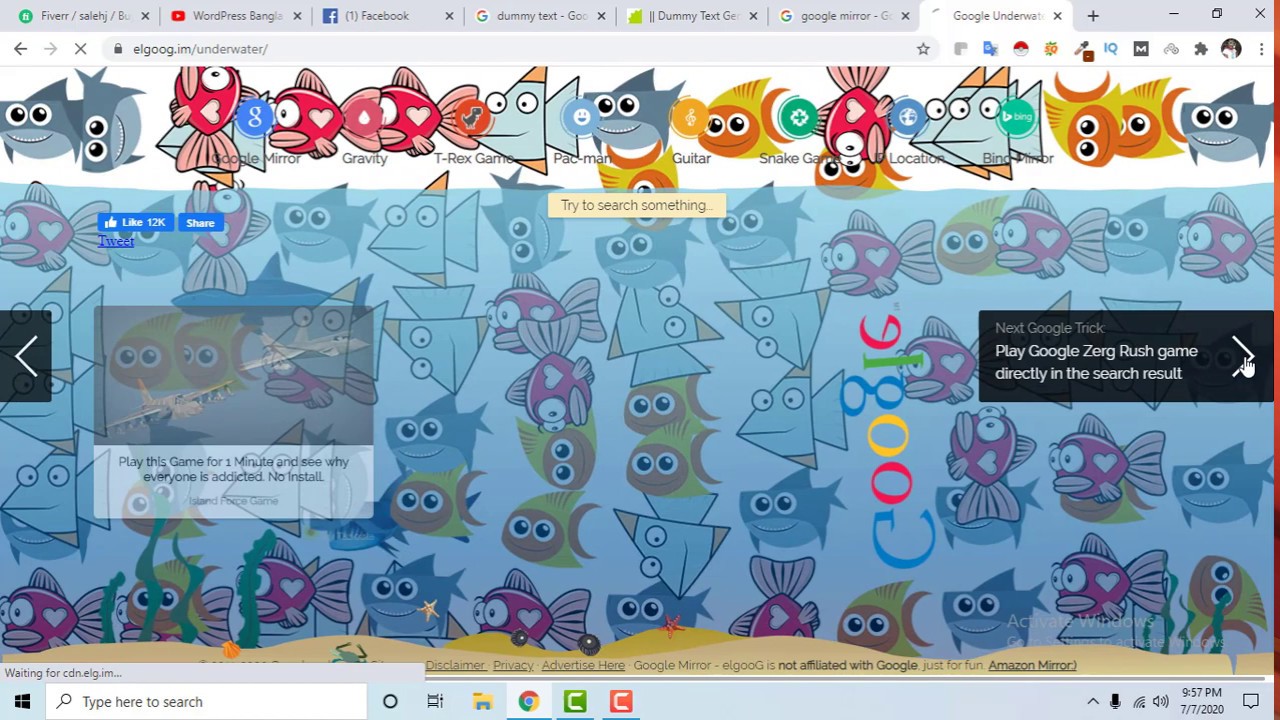Go to the previous Google trick arrow
Image resolution: width=1280 pixels, height=720 pixels.
click(x=26, y=356)
